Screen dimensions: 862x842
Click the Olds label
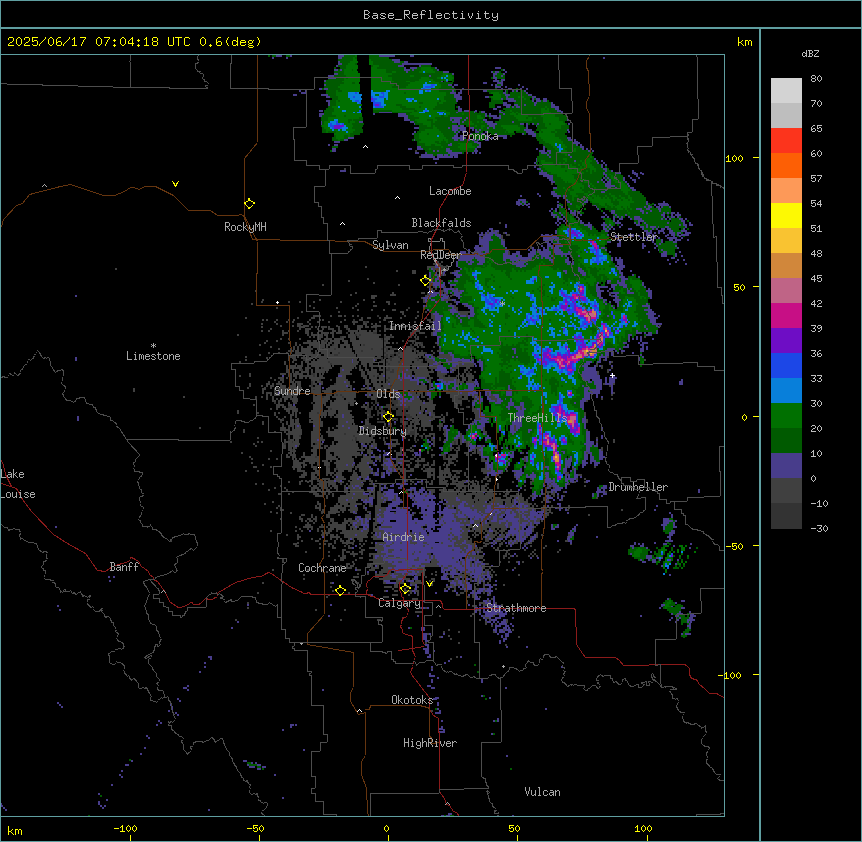point(388,394)
